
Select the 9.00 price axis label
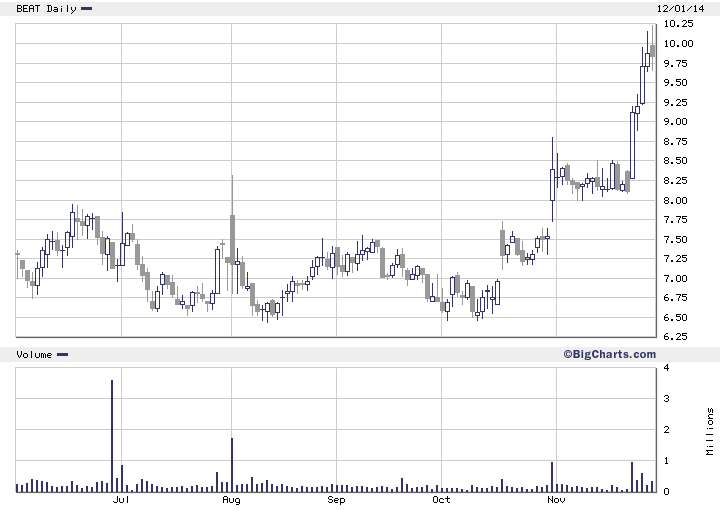point(675,122)
